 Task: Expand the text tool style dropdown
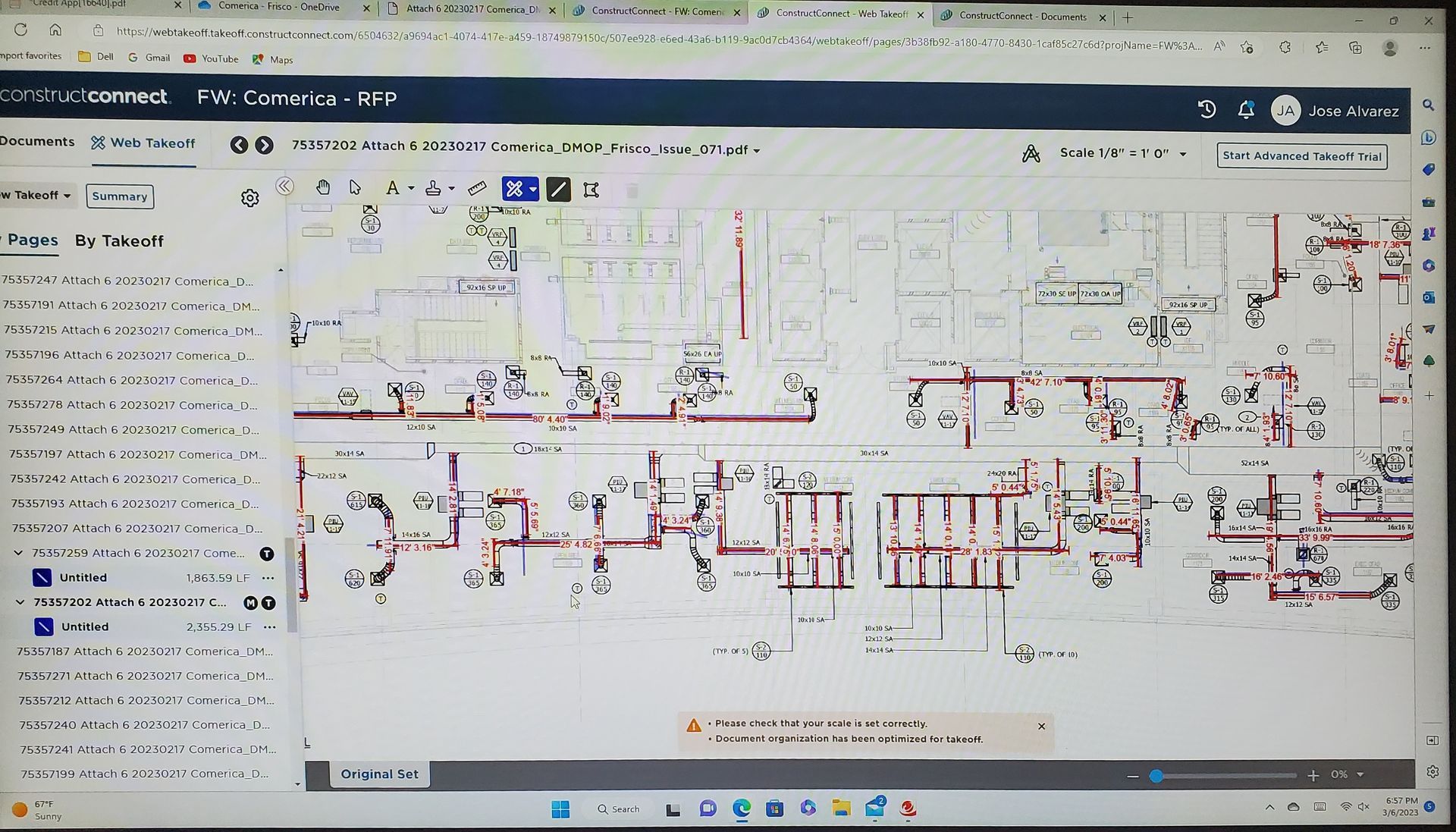click(412, 187)
